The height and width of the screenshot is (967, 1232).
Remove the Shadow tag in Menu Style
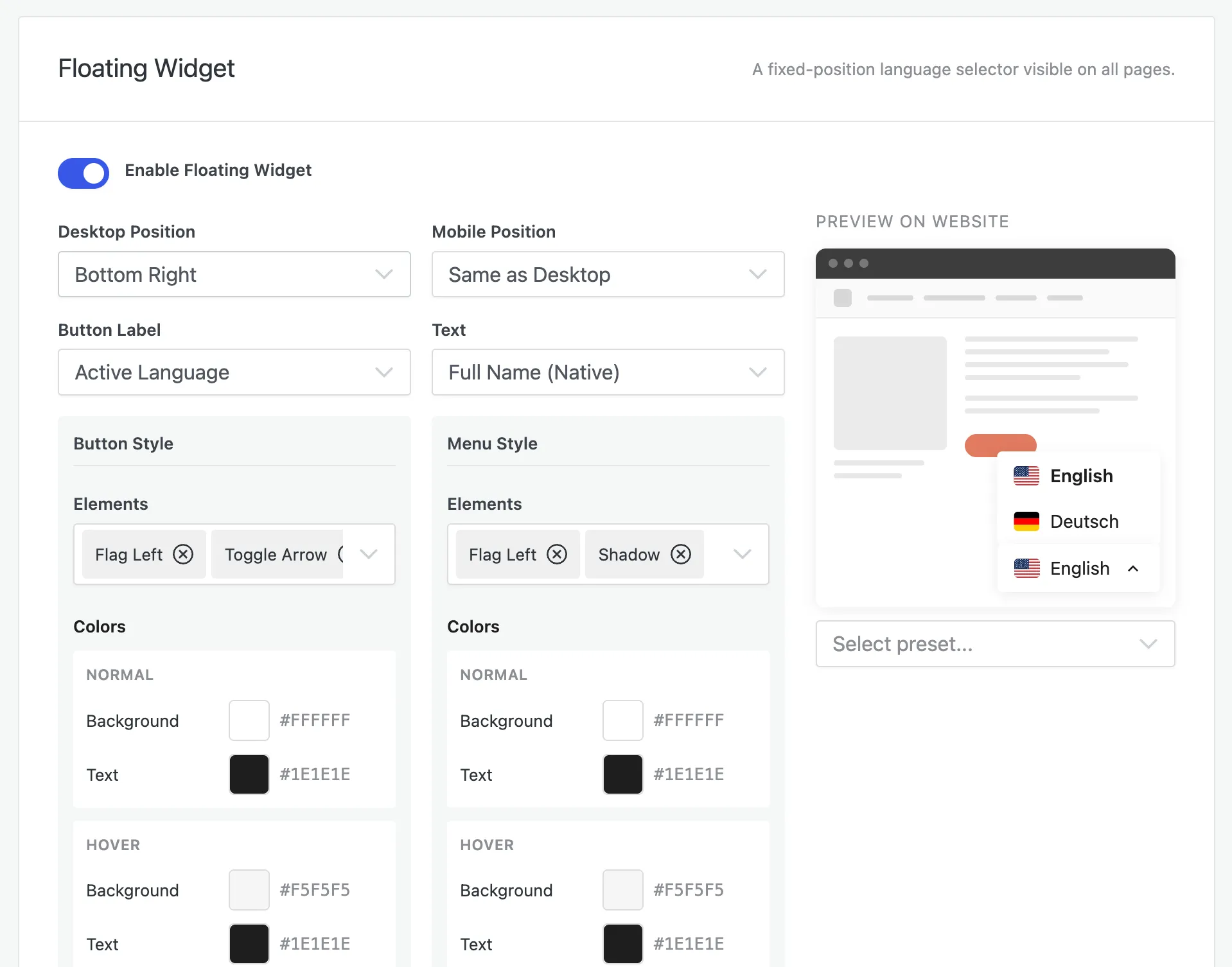tap(681, 554)
